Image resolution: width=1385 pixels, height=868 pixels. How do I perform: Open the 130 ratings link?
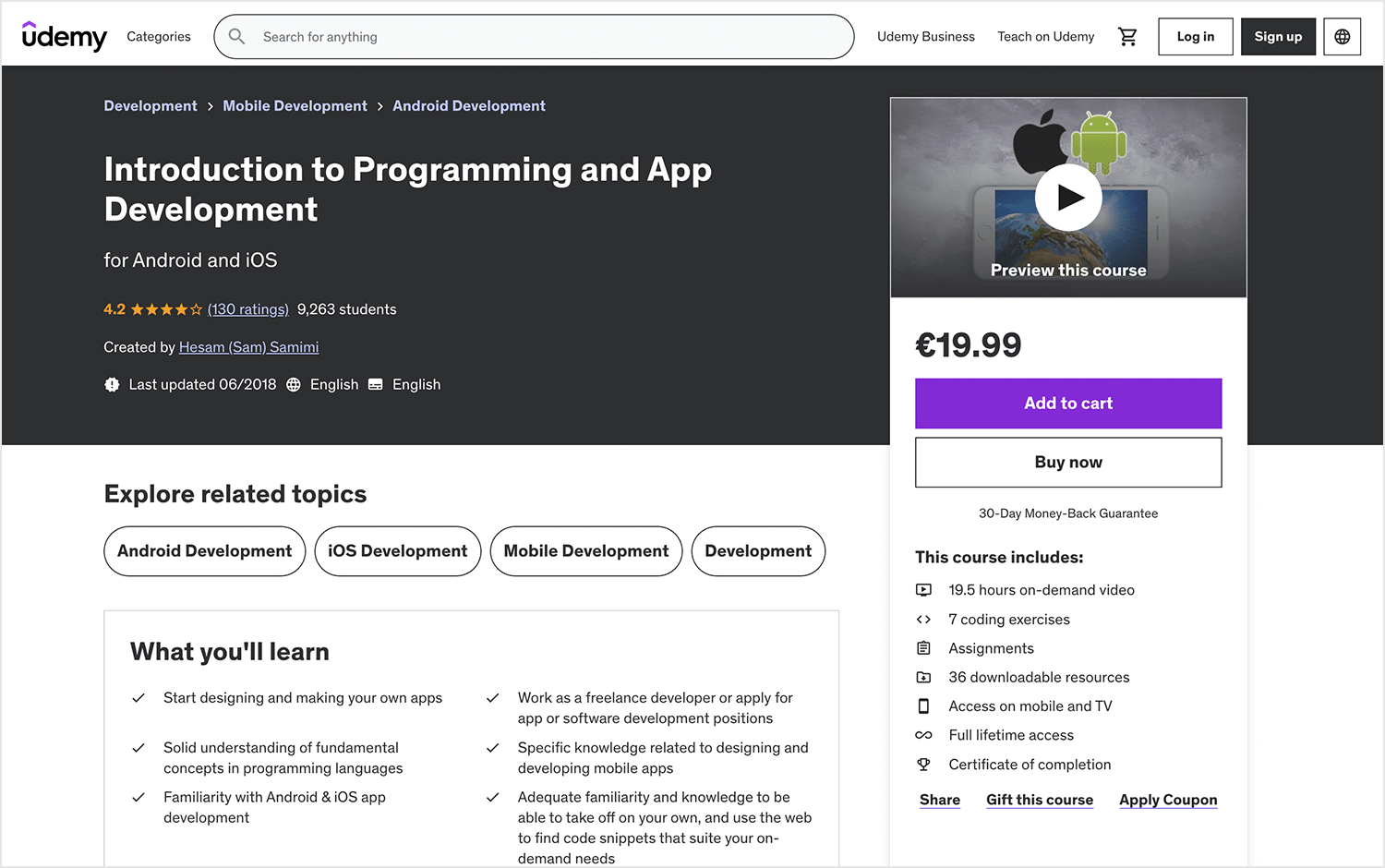click(248, 309)
